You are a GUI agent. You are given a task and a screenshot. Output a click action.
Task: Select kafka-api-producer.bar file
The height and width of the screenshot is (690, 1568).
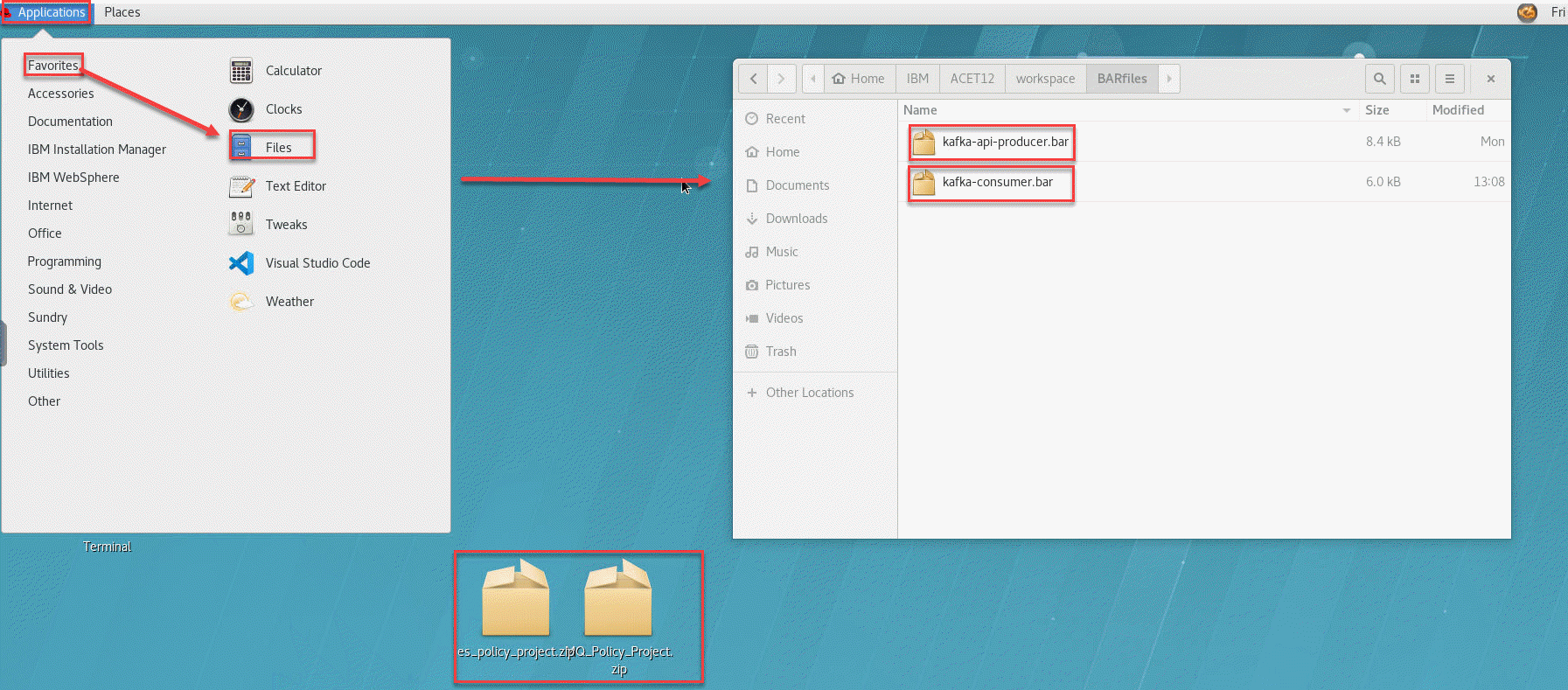(x=1005, y=142)
